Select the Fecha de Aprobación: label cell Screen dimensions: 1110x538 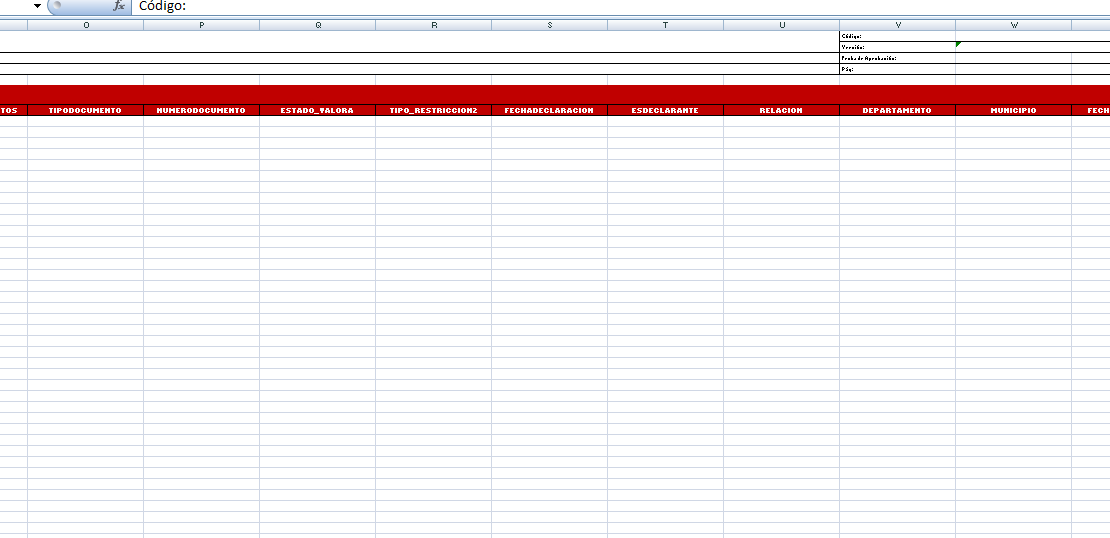pos(898,58)
